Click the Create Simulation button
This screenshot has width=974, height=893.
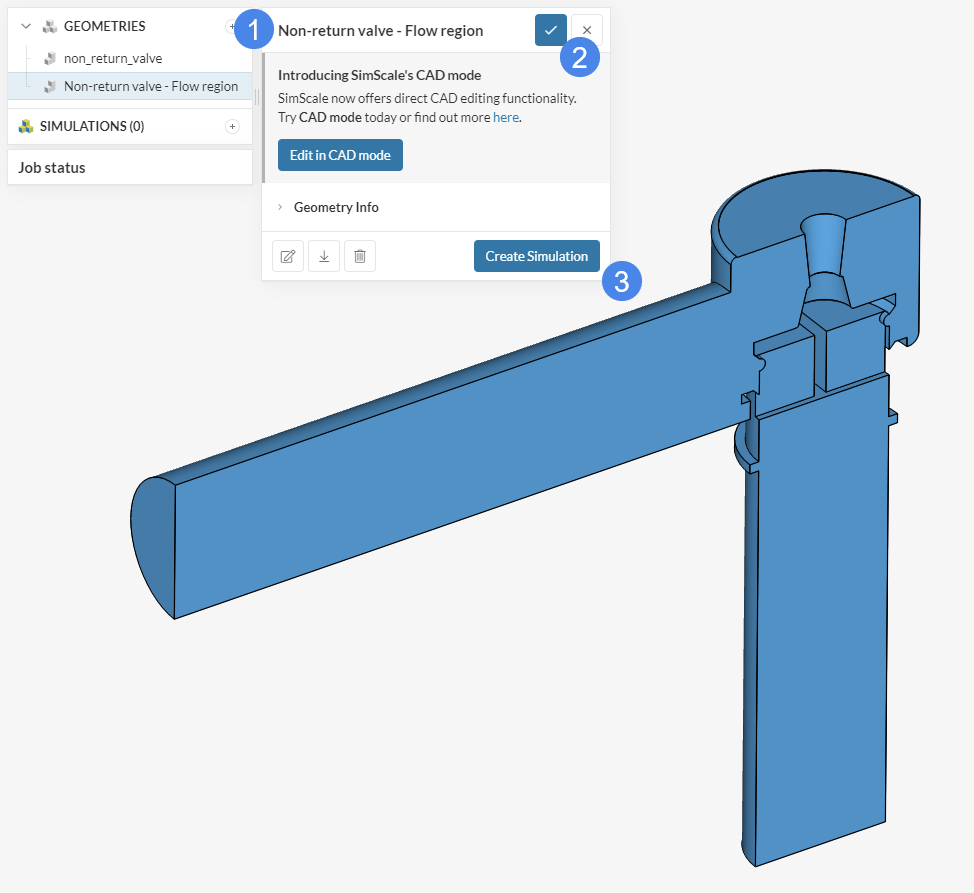(x=537, y=256)
